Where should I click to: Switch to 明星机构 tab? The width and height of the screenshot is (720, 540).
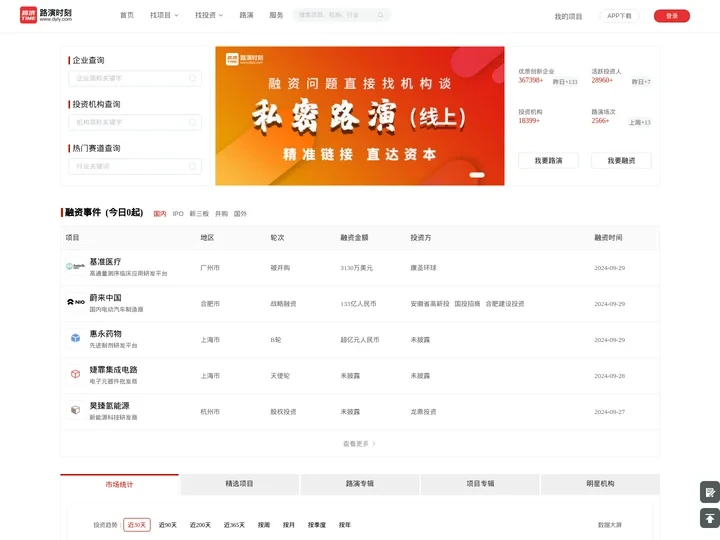(x=600, y=484)
